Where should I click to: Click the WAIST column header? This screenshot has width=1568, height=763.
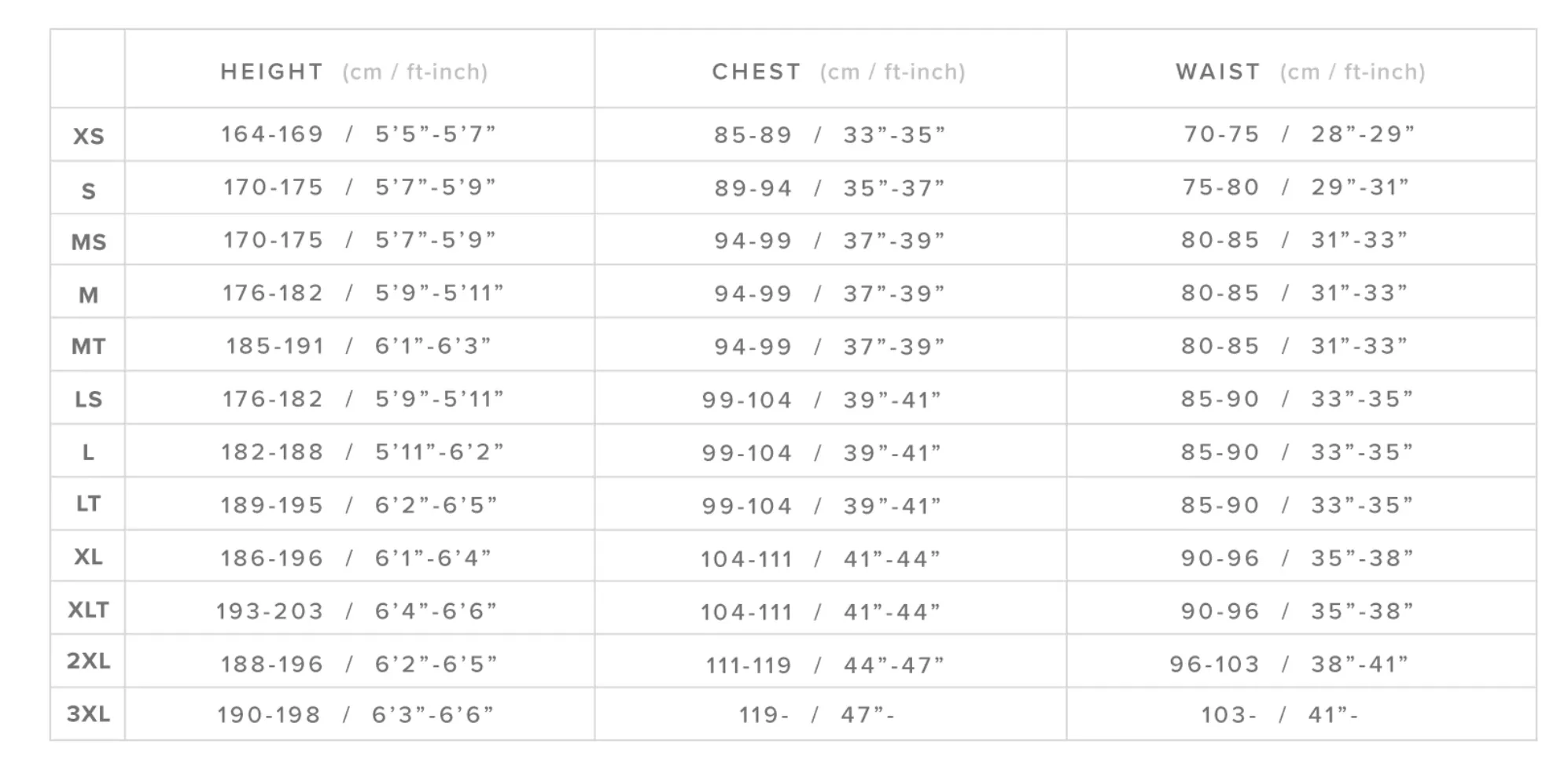tap(1300, 72)
